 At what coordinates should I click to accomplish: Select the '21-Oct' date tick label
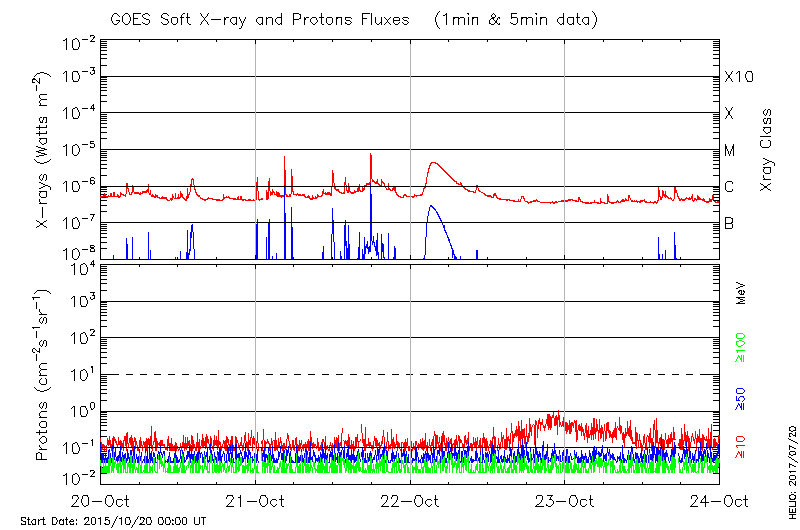(256, 501)
